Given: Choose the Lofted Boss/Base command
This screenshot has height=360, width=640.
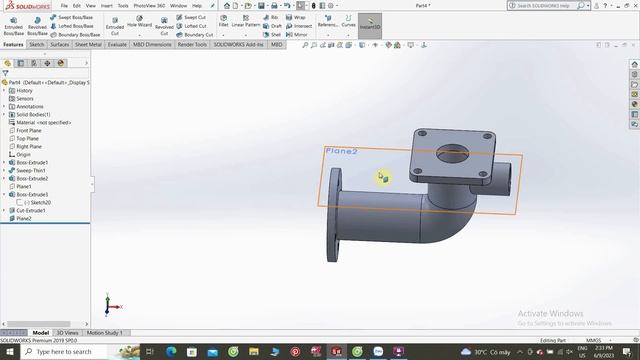Looking at the screenshot, I should pos(72,26).
